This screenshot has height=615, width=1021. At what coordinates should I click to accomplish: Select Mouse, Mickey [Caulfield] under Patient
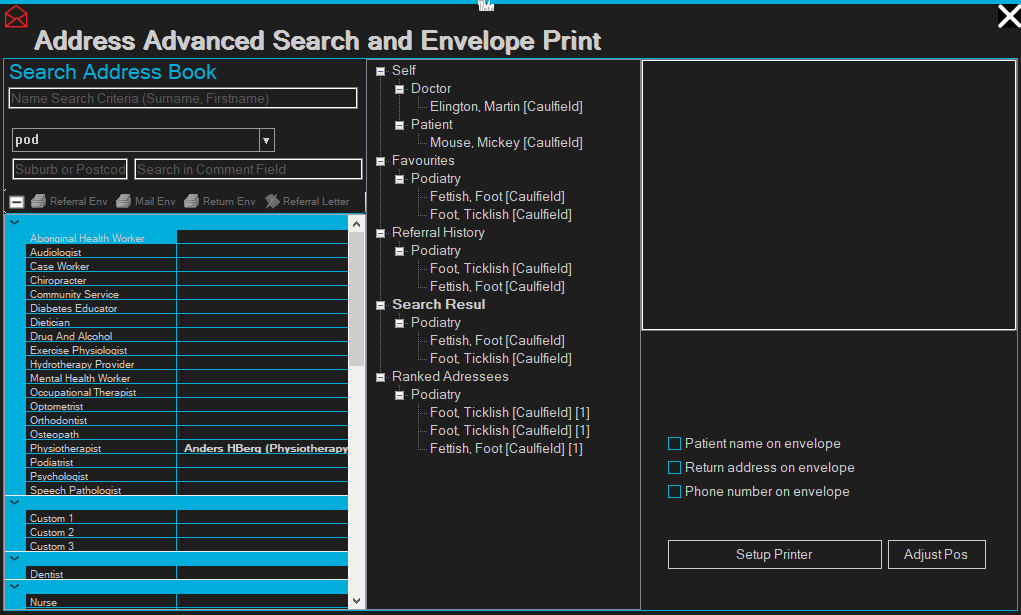(x=505, y=143)
